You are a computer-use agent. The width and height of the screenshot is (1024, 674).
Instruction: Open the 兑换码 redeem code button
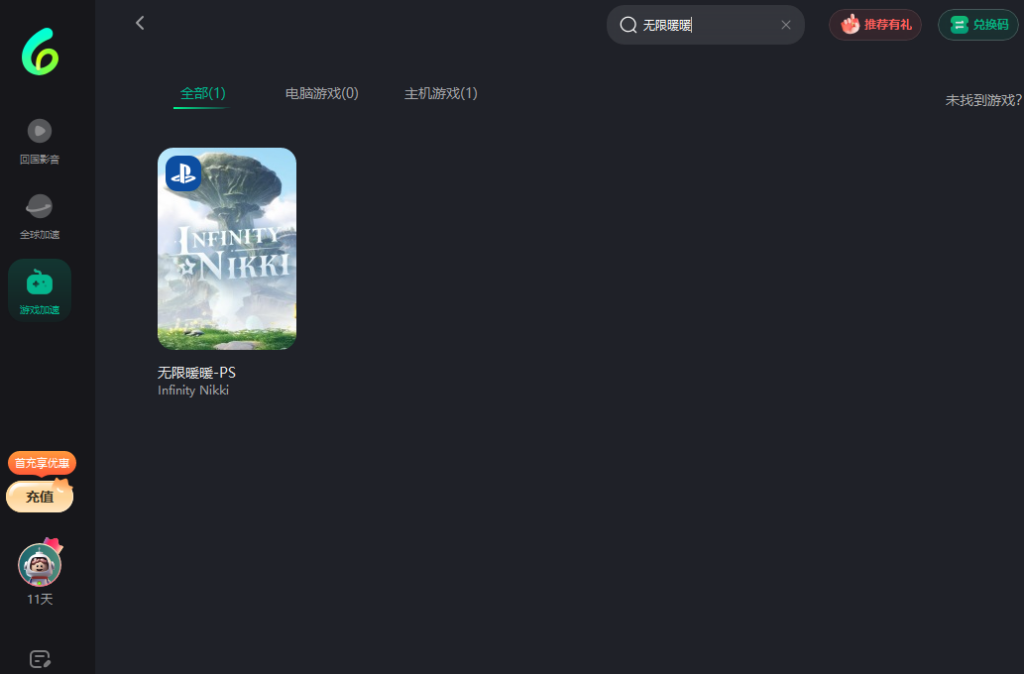[x=978, y=25]
